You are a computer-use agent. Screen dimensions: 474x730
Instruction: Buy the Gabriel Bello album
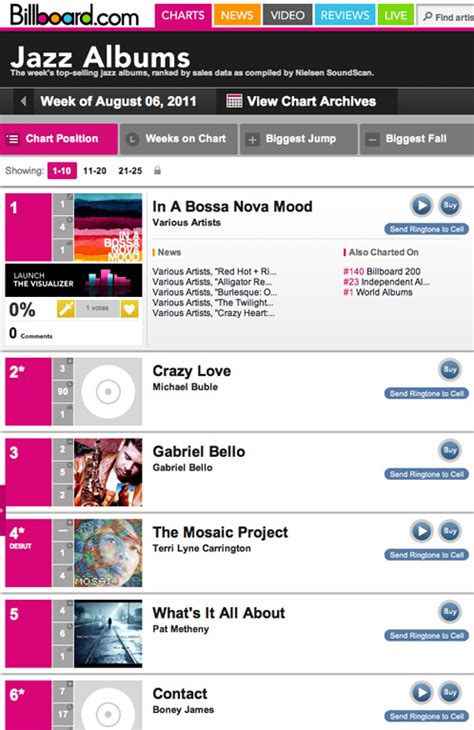pyautogui.click(x=450, y=450)
